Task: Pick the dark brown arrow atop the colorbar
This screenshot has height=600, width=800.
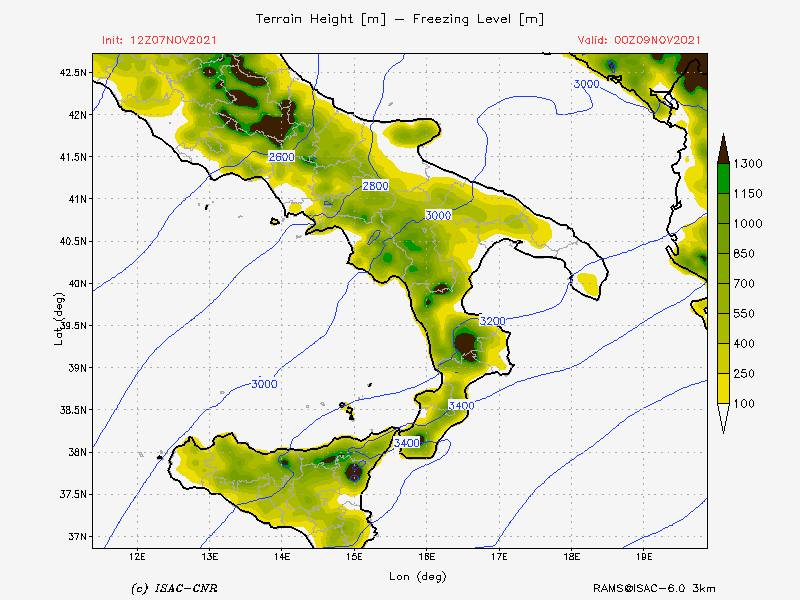Action: click(723, 148)
